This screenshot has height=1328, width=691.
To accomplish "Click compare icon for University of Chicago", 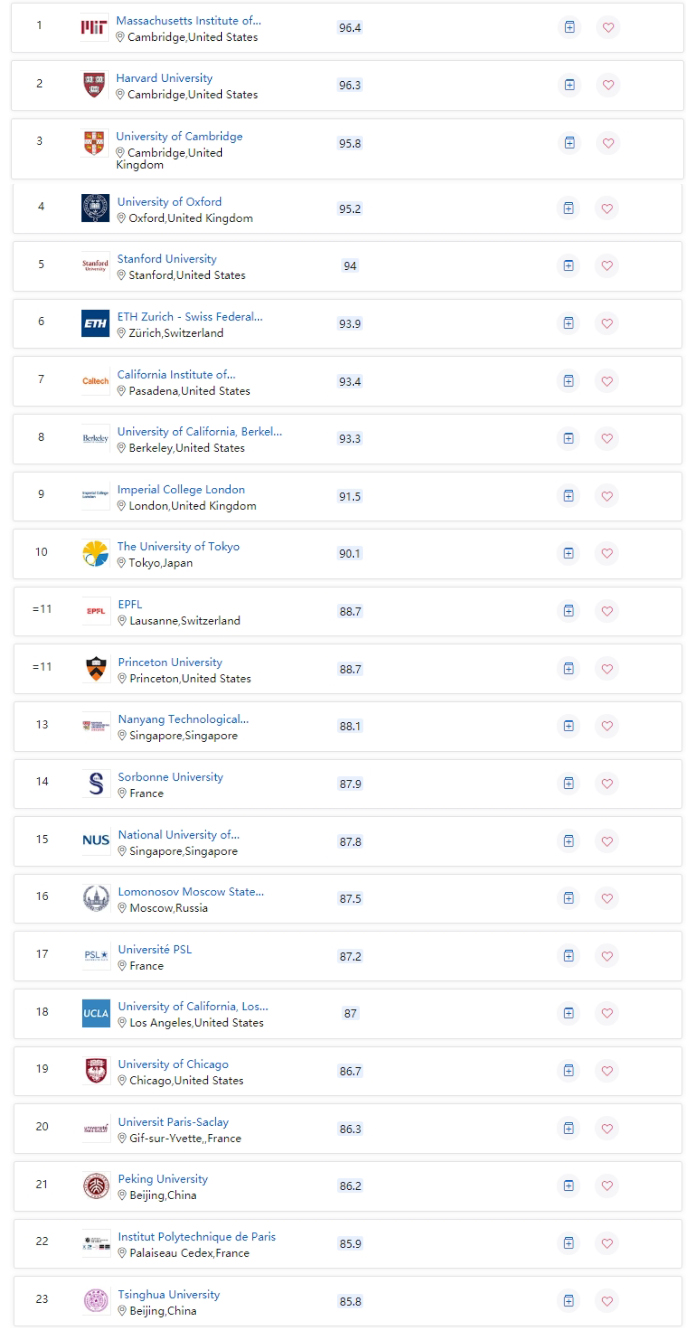I will tap(569, 1071).
